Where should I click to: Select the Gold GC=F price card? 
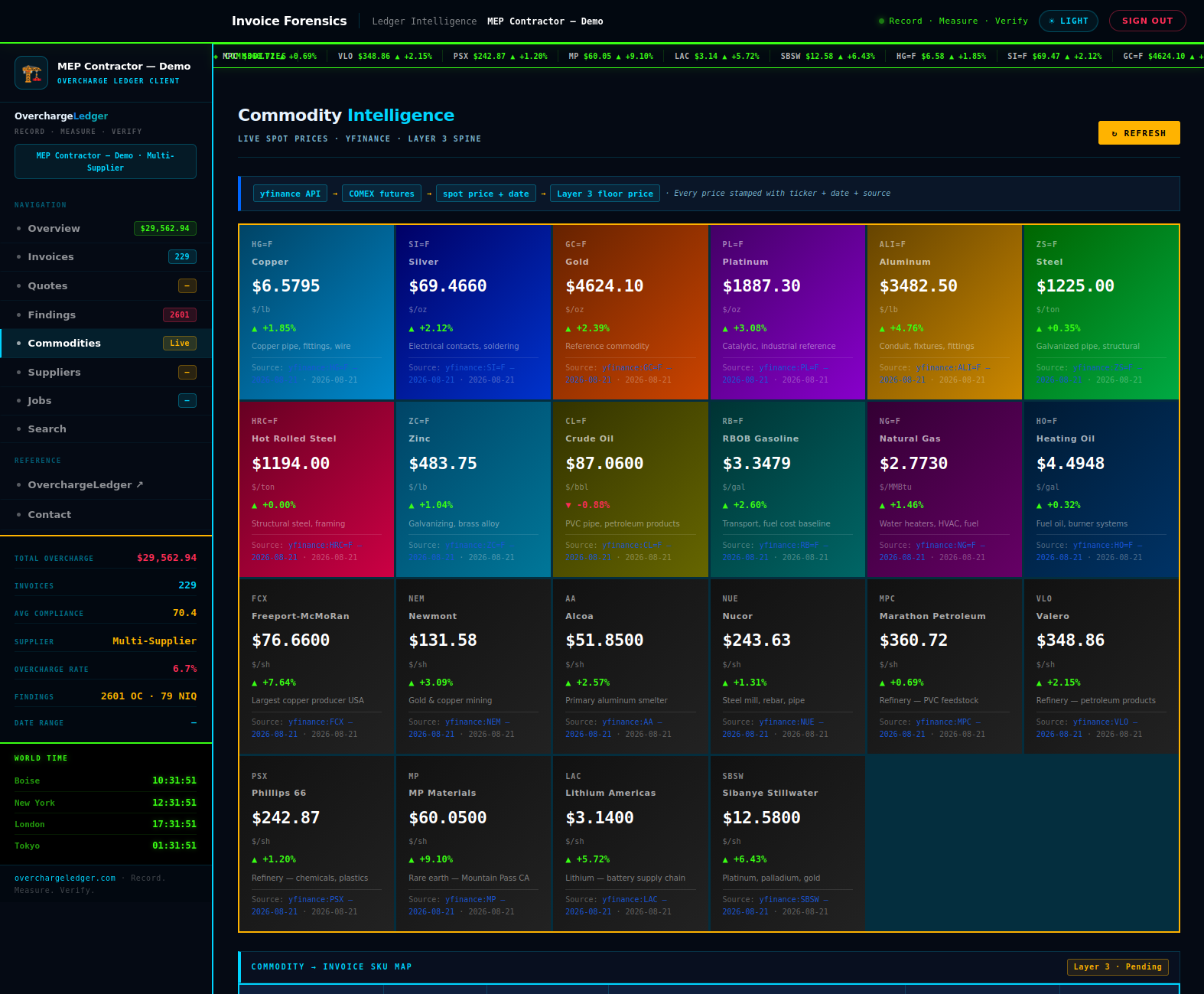[630, 312]
